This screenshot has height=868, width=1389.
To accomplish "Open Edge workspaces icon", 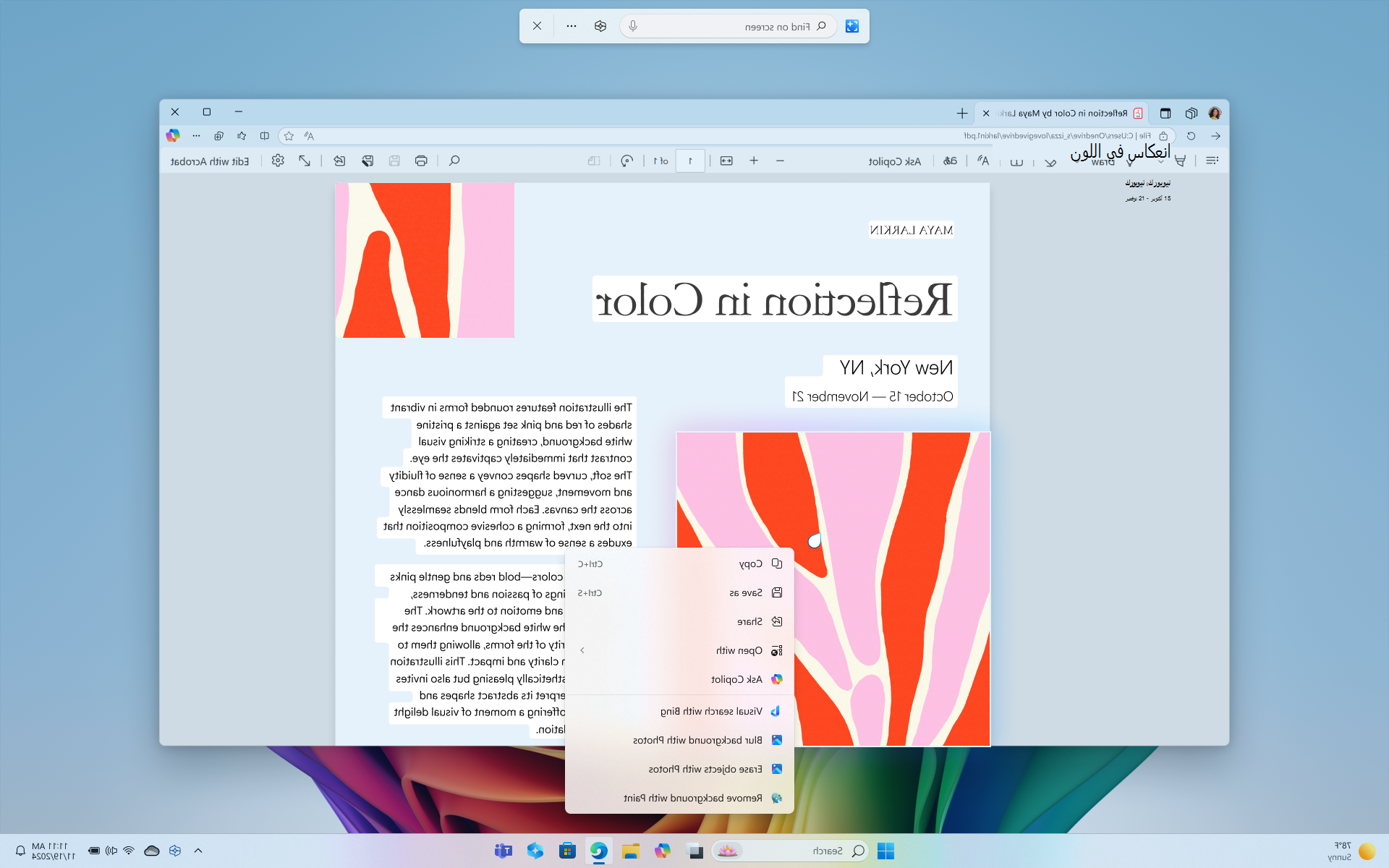I will (x=1192, y=113).
